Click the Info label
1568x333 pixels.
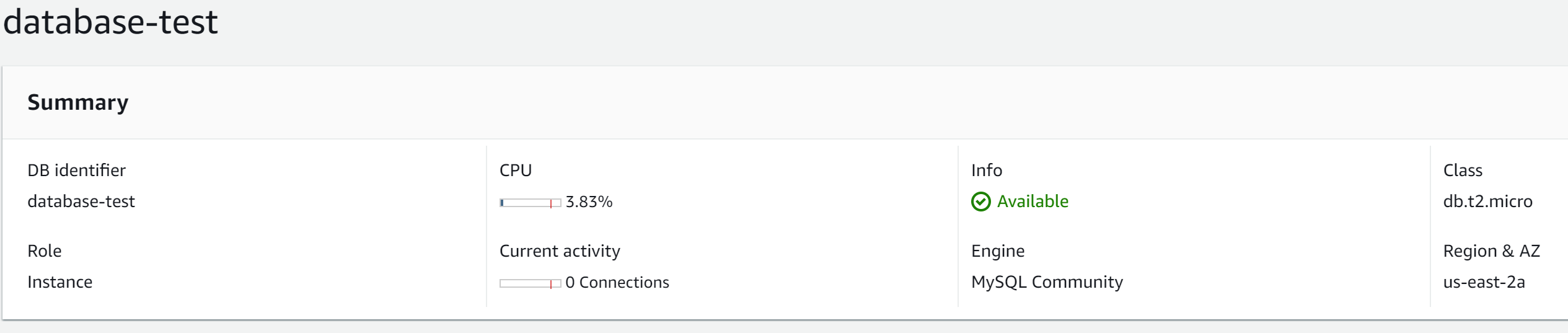tap(987, 171)
